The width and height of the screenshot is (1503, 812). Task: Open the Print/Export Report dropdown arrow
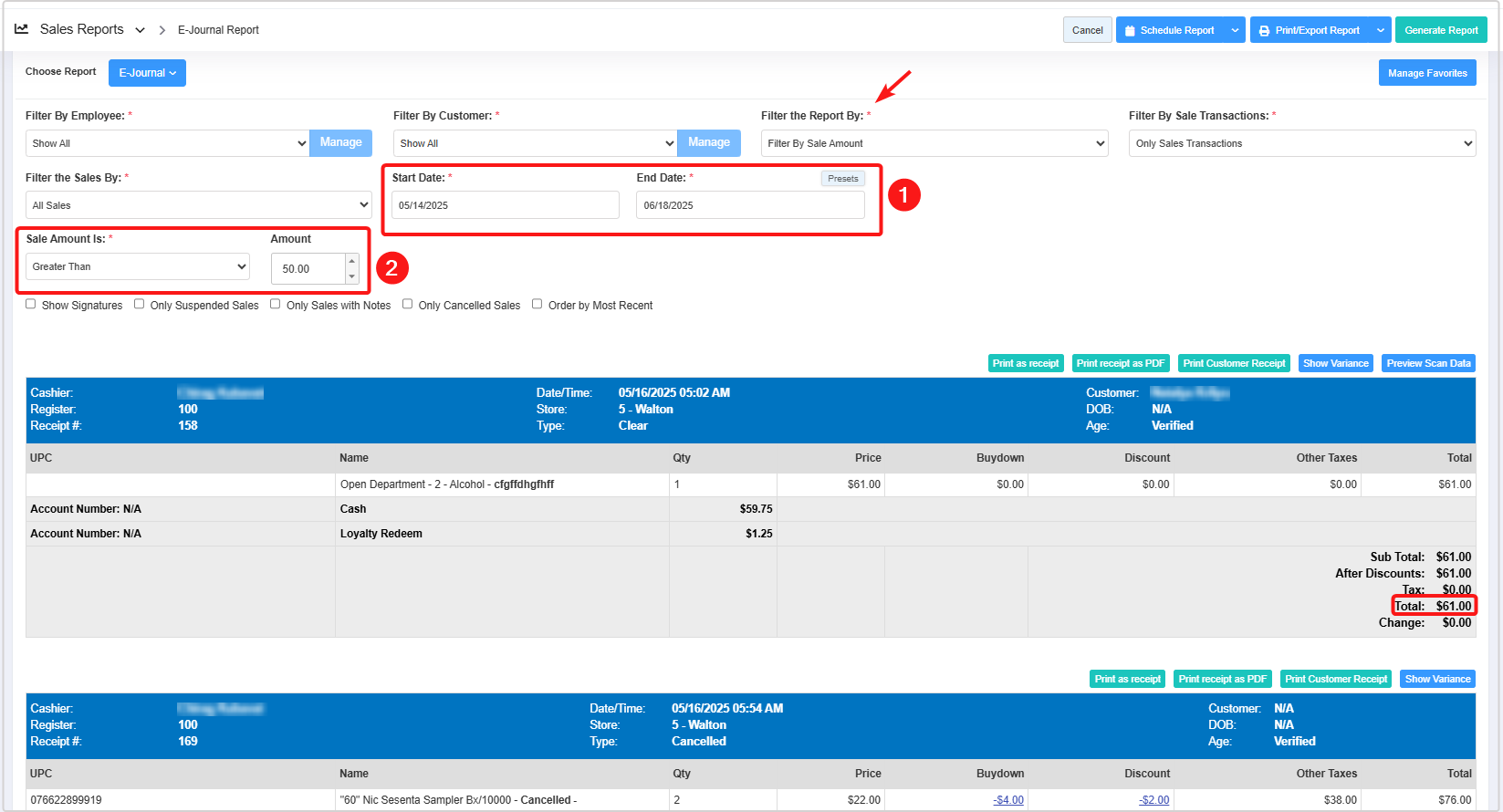[x=1380, y=30]
